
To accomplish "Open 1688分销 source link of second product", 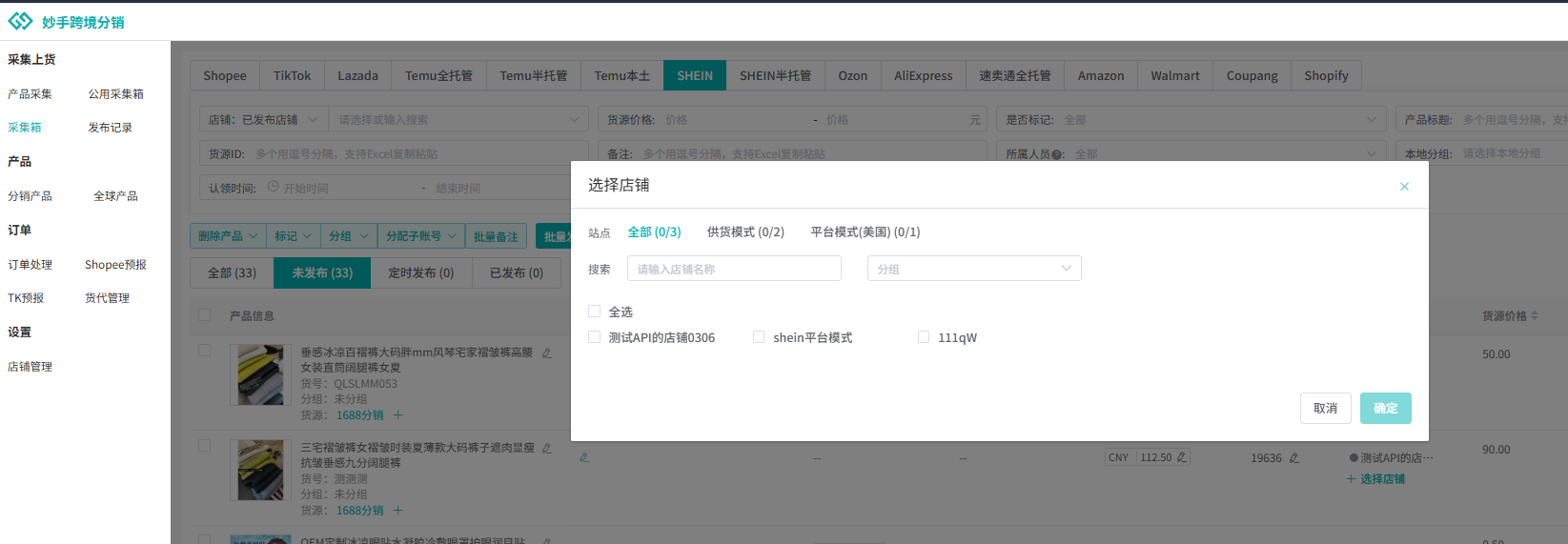I will coord(359,511).
